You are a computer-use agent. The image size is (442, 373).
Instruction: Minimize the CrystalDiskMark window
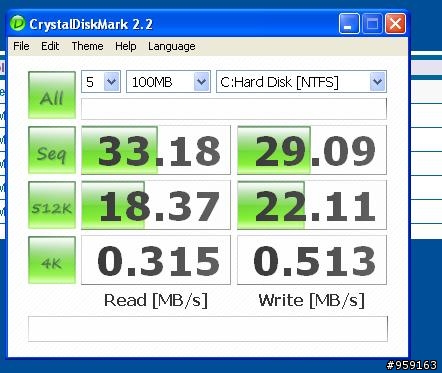(349, 24)
